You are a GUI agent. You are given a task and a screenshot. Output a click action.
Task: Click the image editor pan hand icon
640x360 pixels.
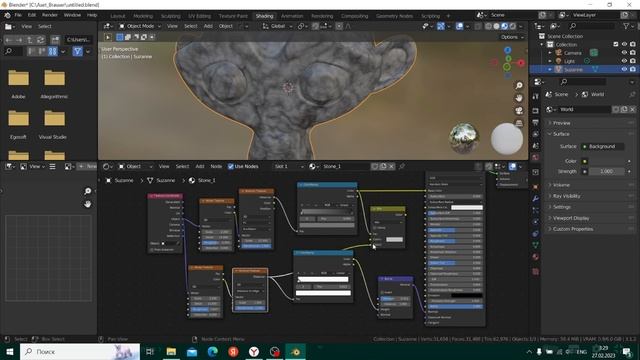click(x=87, y=204)
